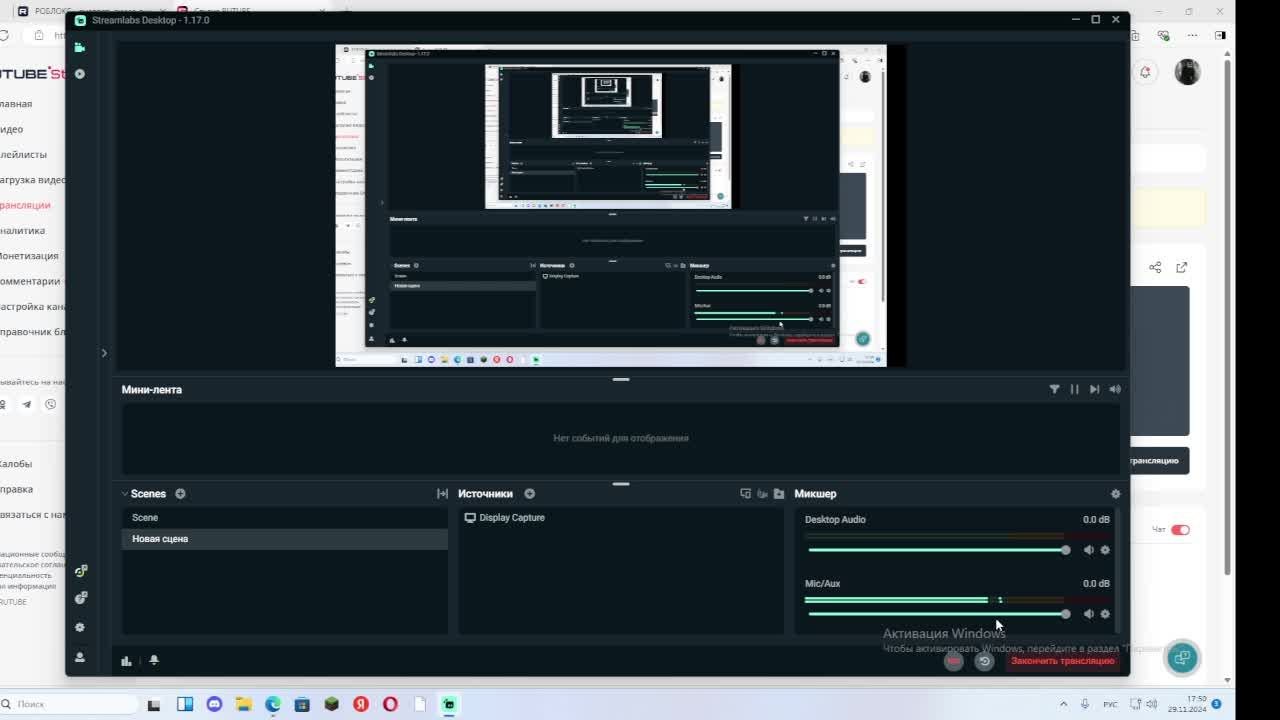
Task: Click first icon in Источники header toolbar
Action: [x=745, y=494]
